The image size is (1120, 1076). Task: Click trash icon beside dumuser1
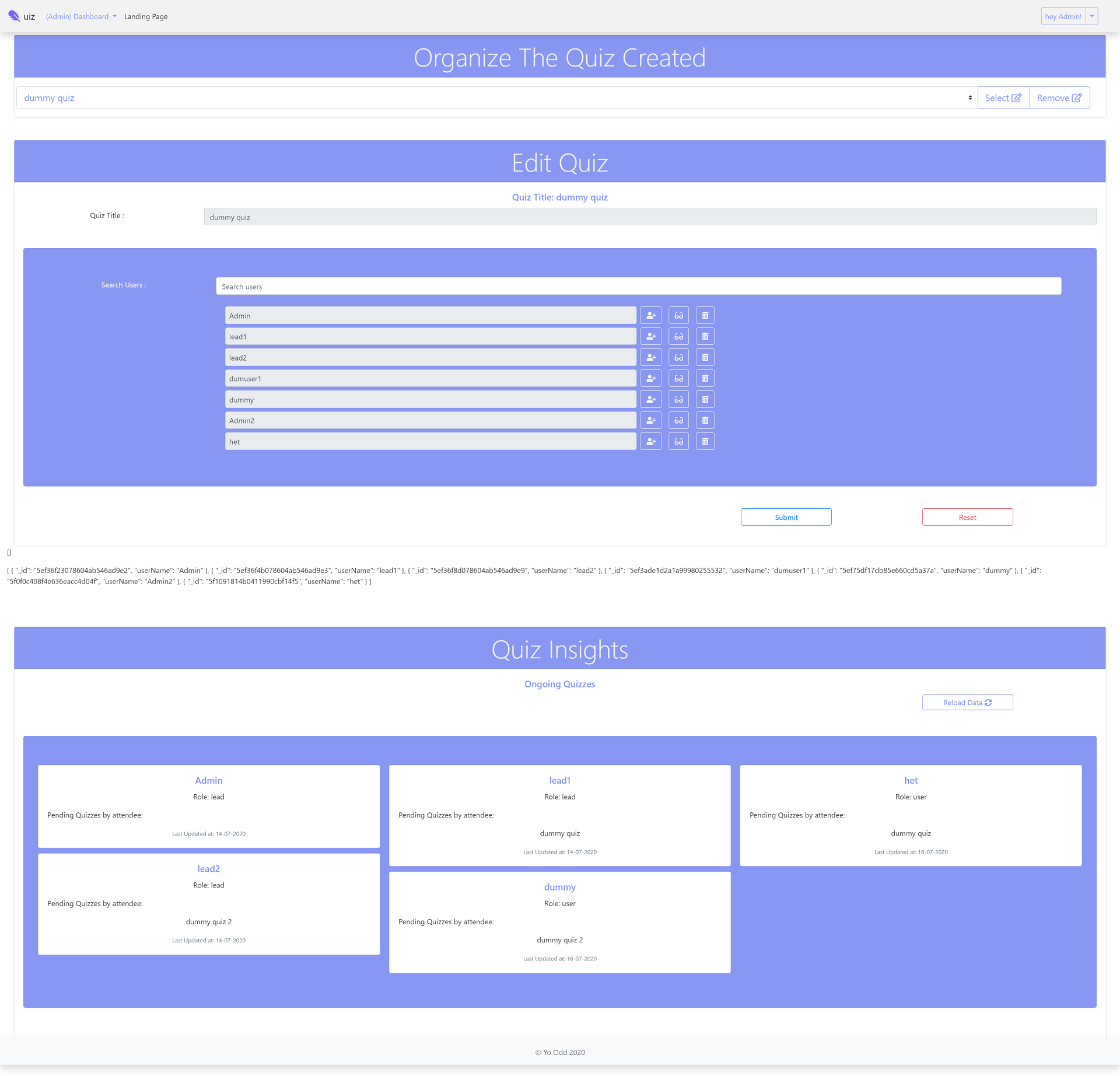point(705,379)
